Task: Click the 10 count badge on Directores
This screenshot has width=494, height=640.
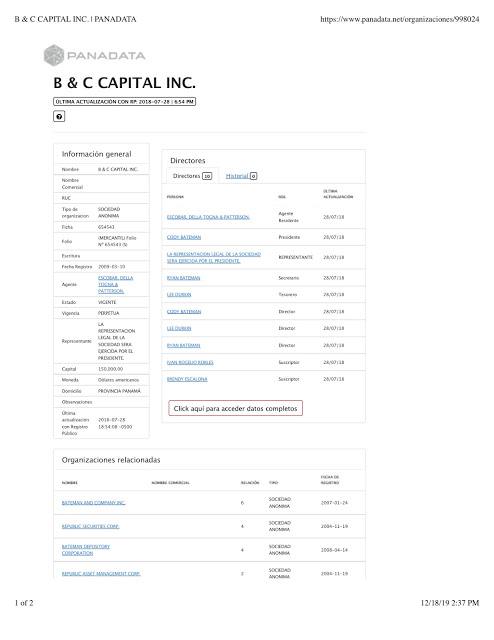Action: click(x=207, y=176)
